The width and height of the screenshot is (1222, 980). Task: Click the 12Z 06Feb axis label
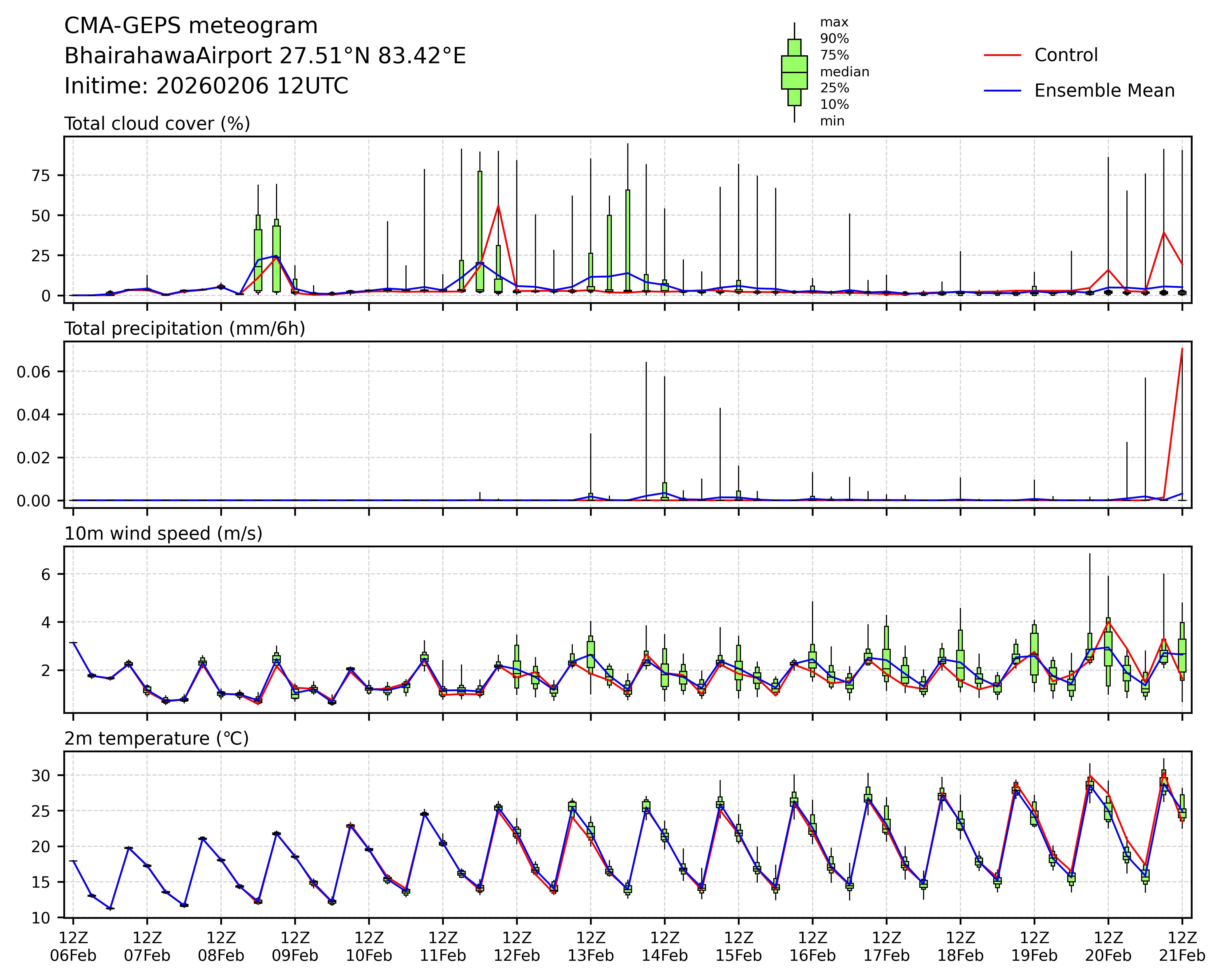(x=73, y=947)
